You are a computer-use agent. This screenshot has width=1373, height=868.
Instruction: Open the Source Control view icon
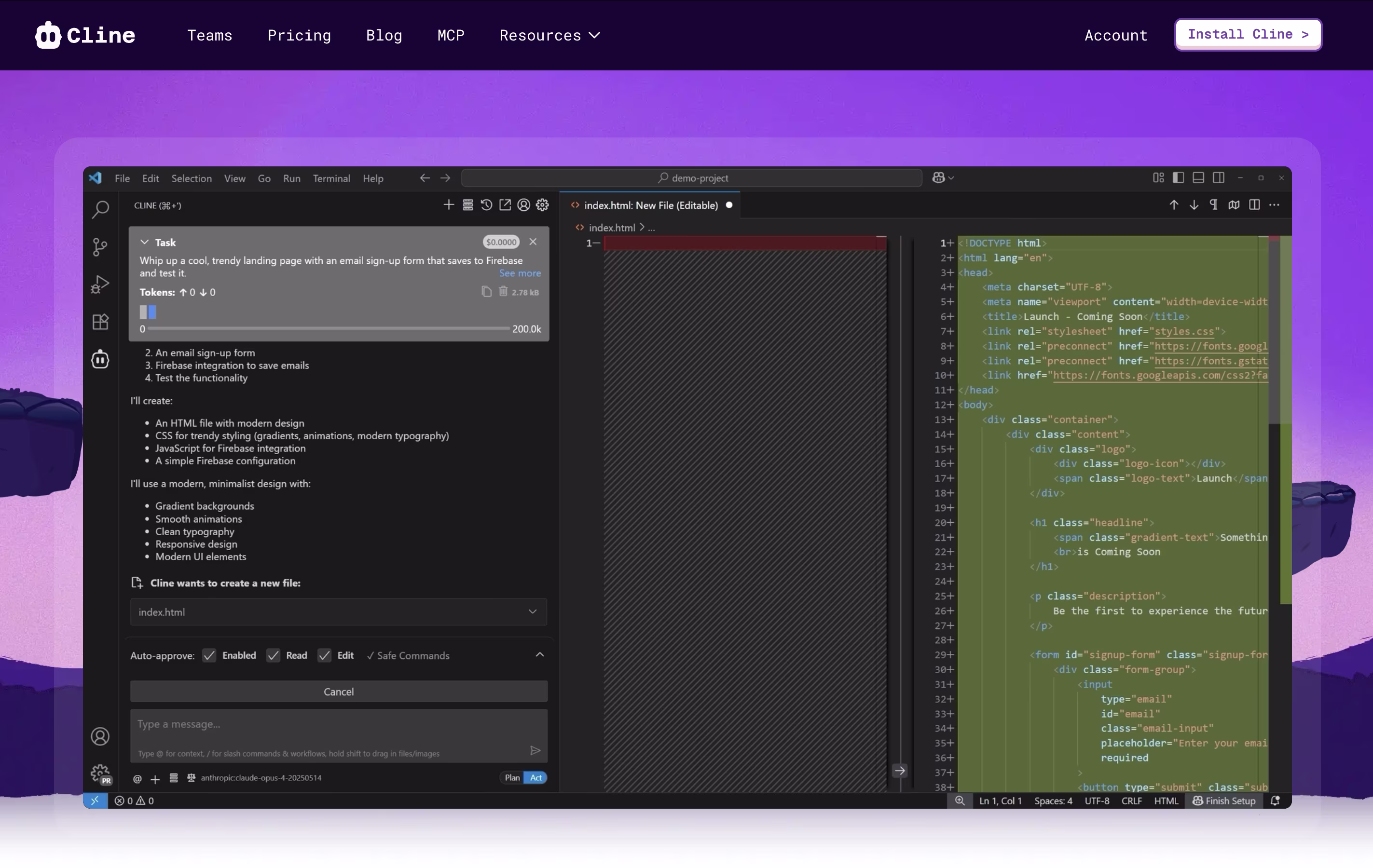click(x=100, y=247)
